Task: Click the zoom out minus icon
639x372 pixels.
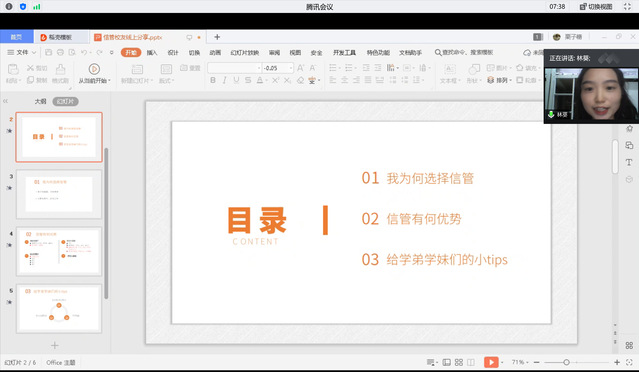Action: [537, 362]
